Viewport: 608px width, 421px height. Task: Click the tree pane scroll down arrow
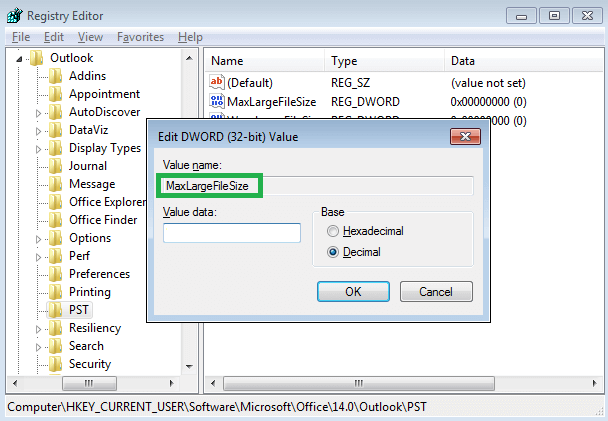tap(189, 367)
